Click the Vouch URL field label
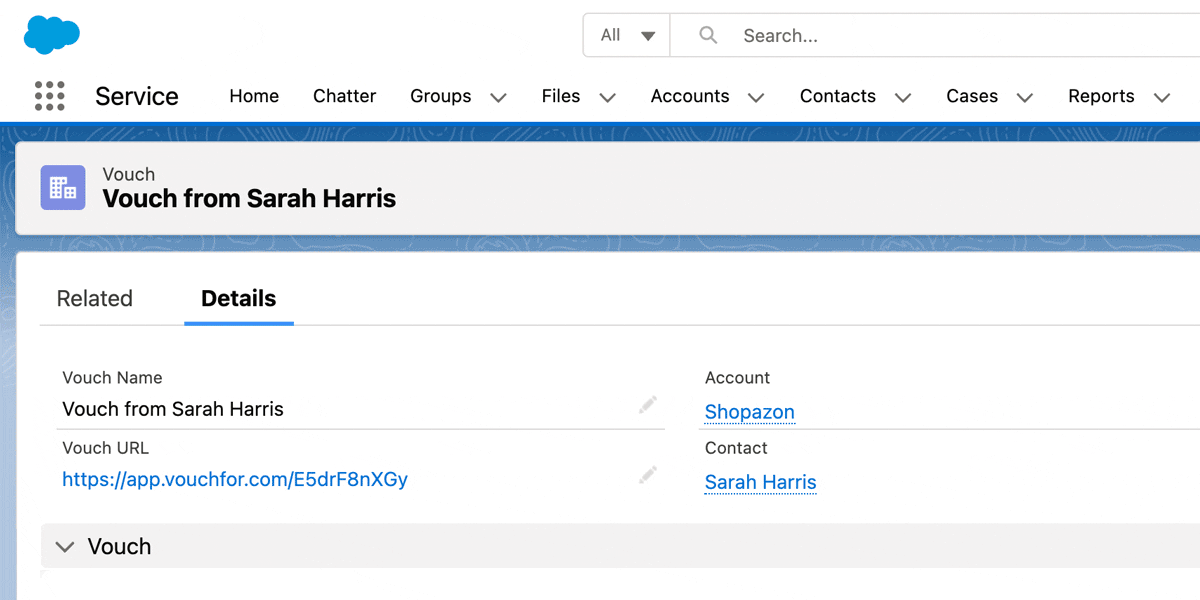 (105, 447)
